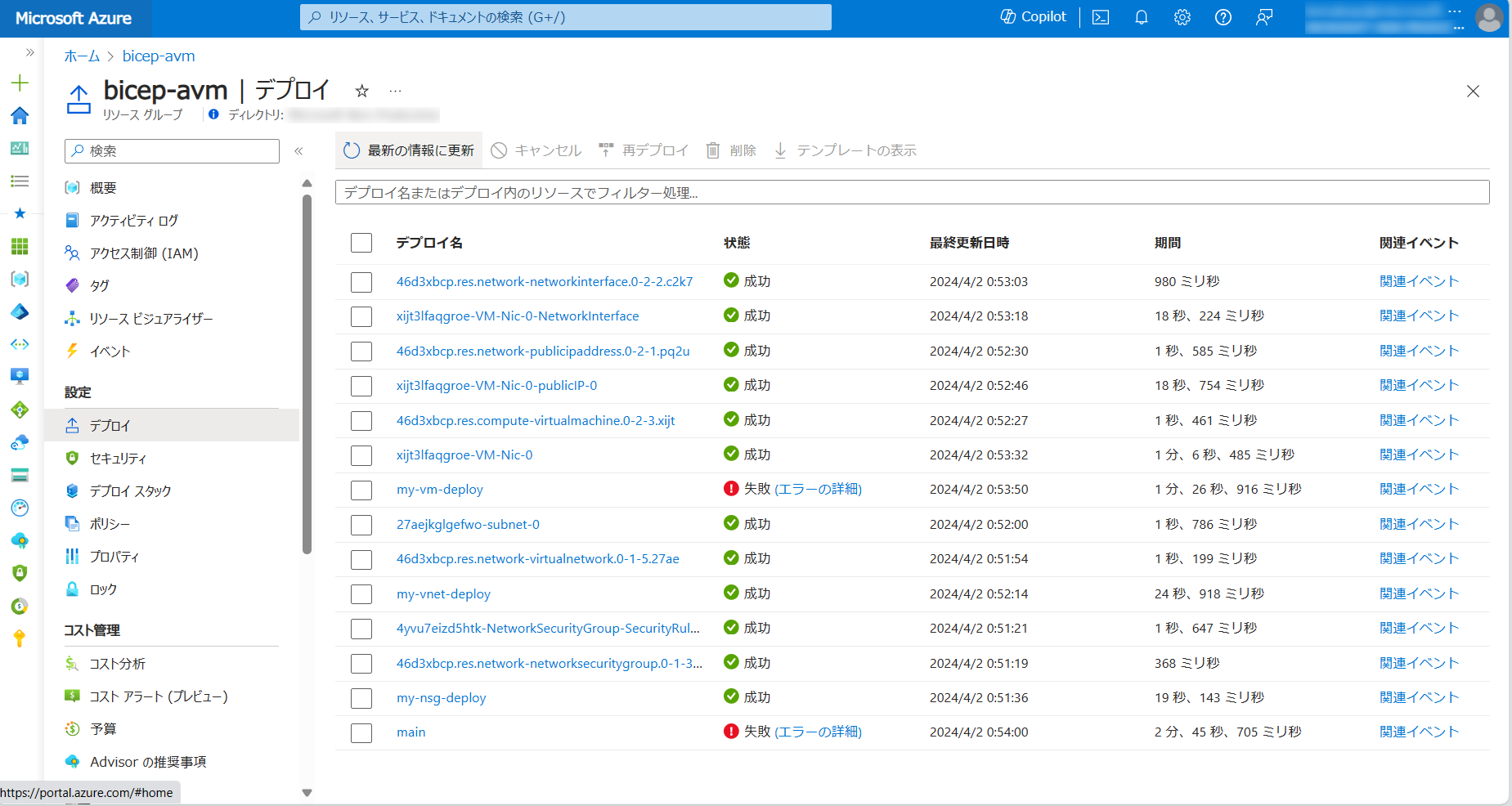1512x806 pixels.
Task: Click create a resource plus icon
Action: pyautogui.click(x=20, y=83)
